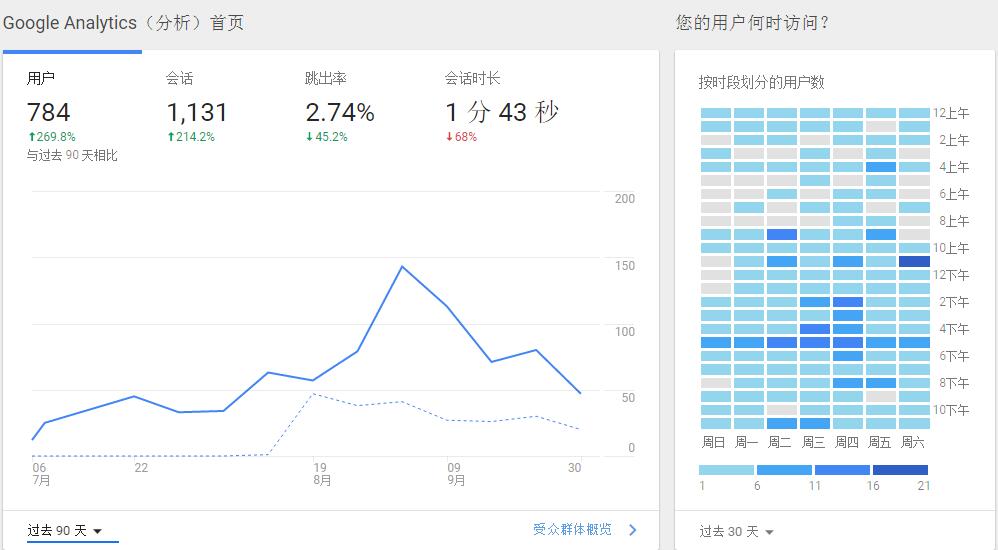This screenshot has height=550, width=998.
Task: Click the chevron arrow beside 受众群体概览
Action: click(632, 530)
